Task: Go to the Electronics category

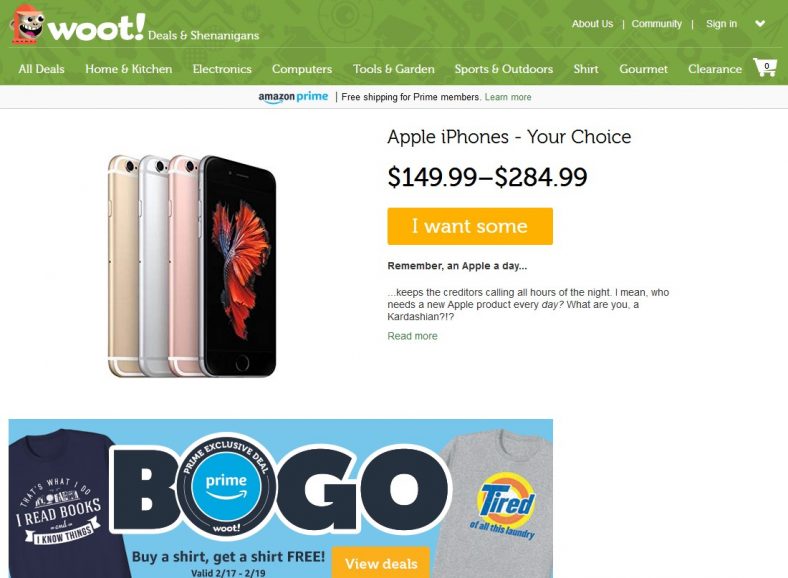Action: coord(222,69)
